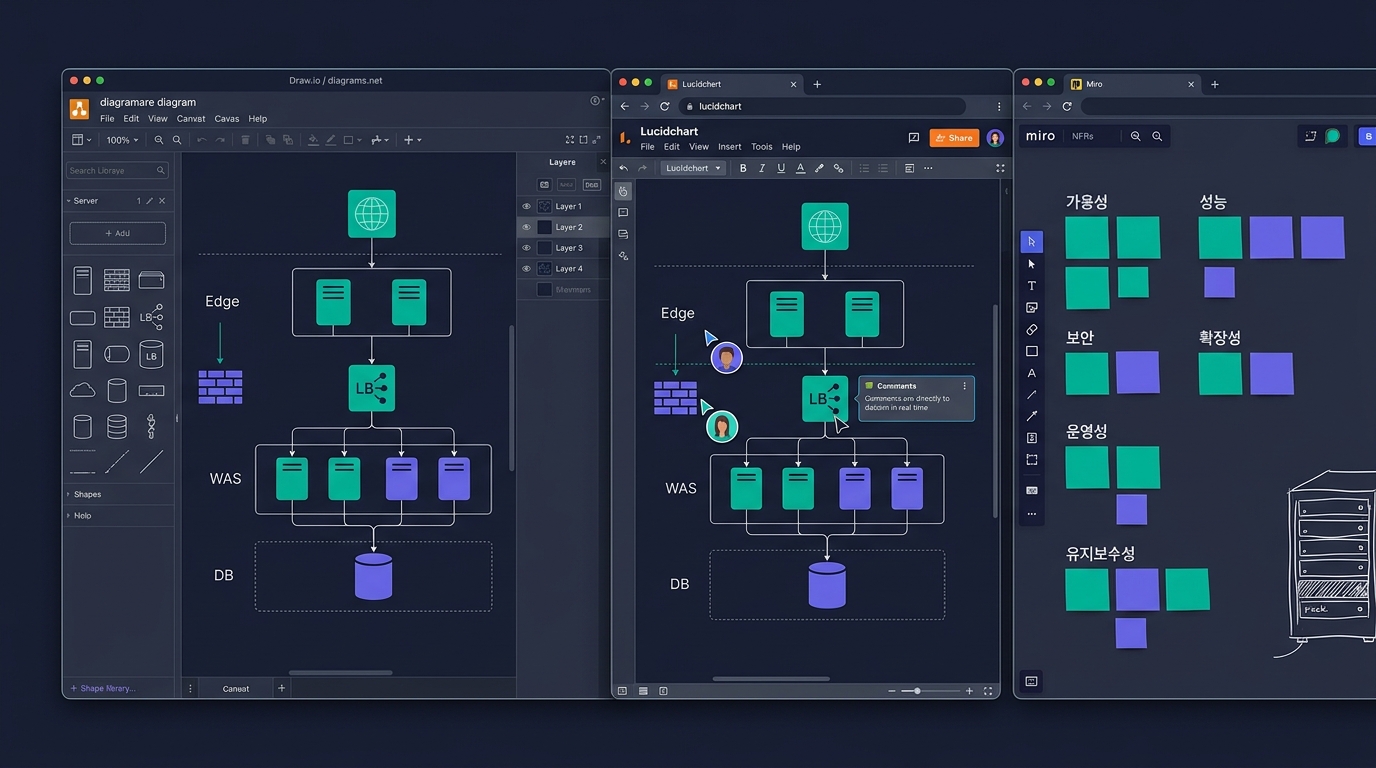Select purple sticky note under 확장성
The image size is (1376, 768).
(x=1271, y=373)
